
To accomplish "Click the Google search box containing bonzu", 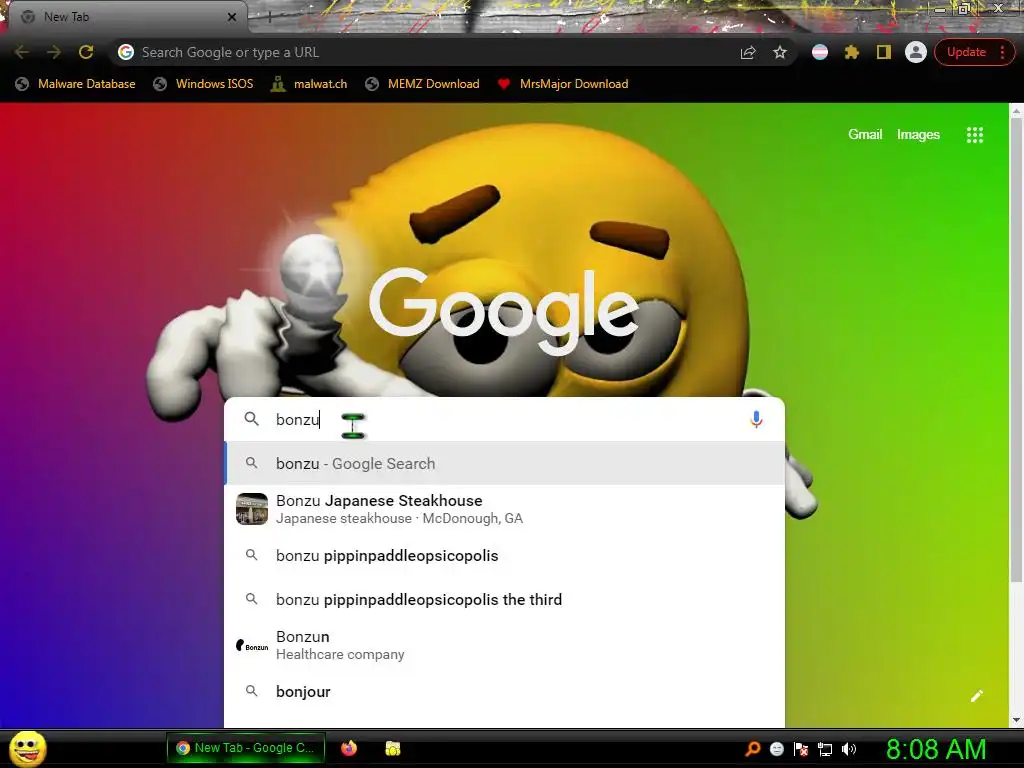I will [x=504, y=419].
